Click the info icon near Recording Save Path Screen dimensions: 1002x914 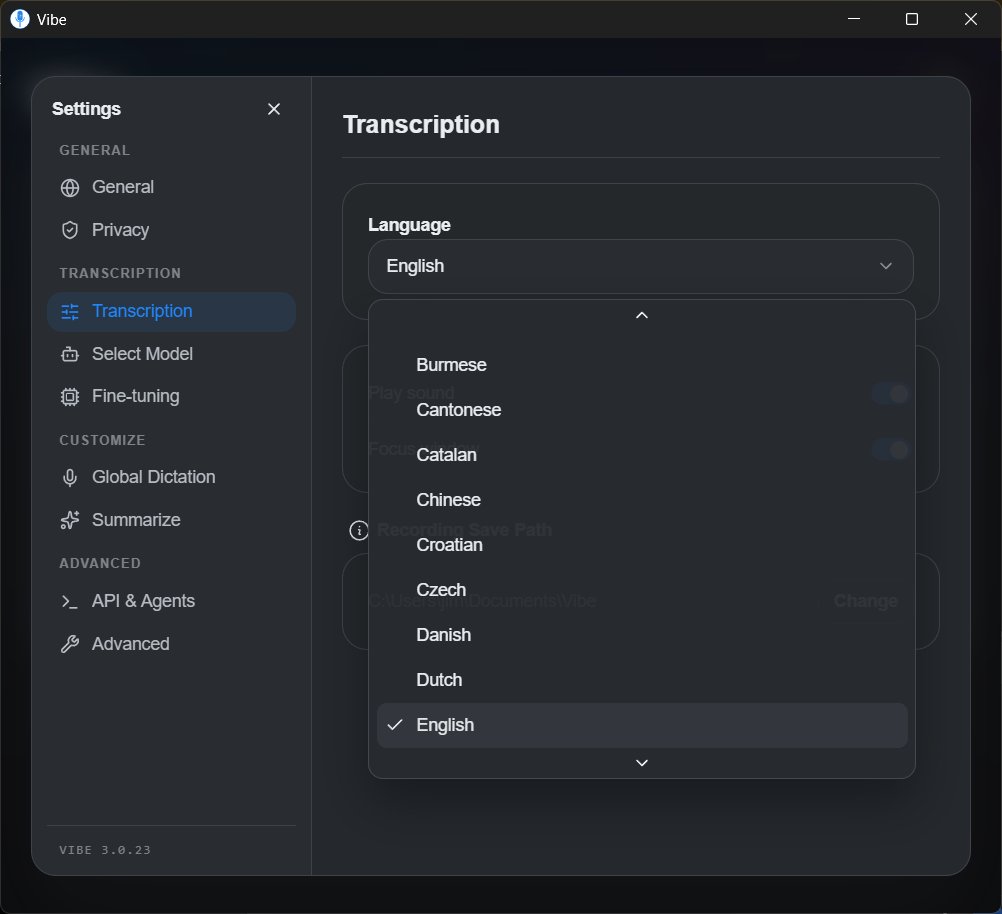tap(358, 530)
